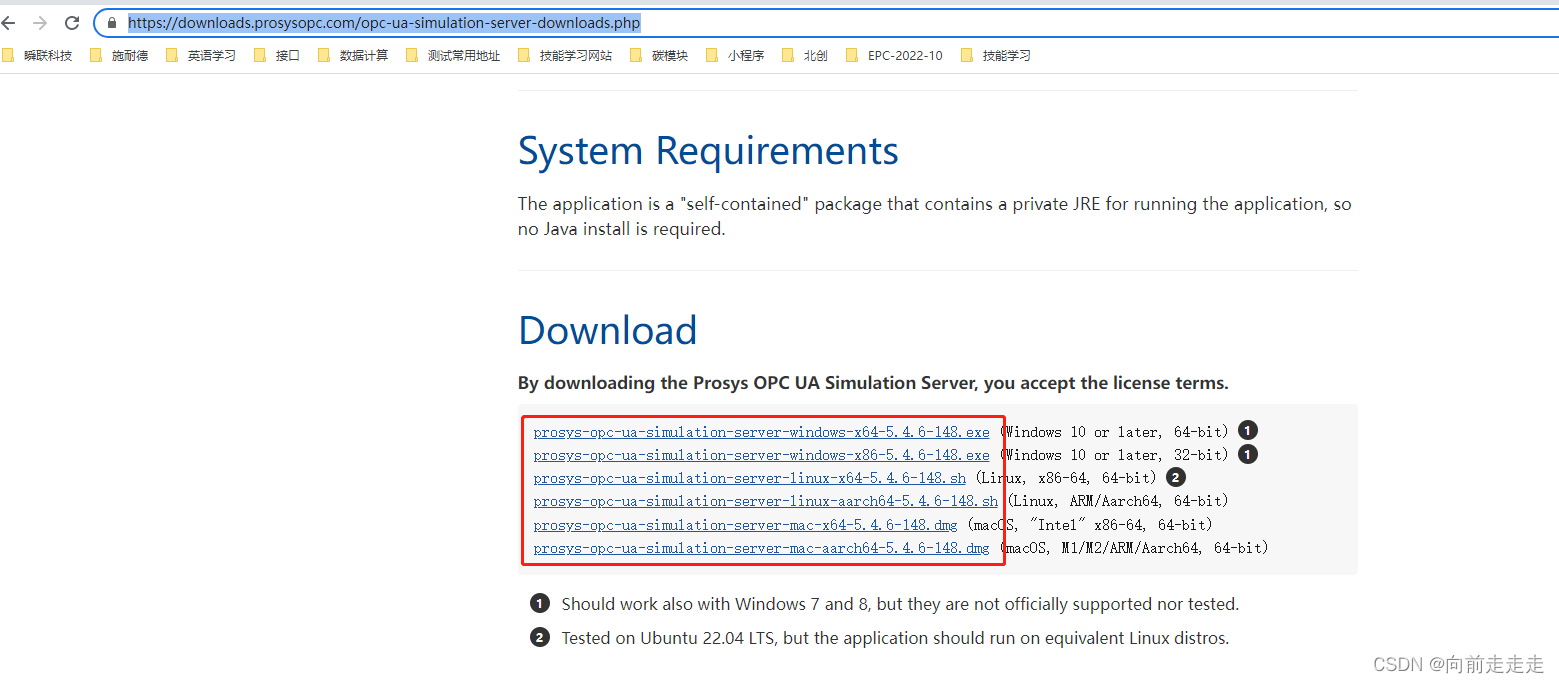Screen dimensions: 1559x683
Task: Open the 瞬联科技 bookmark folder
Action: (x=38, y=56)
